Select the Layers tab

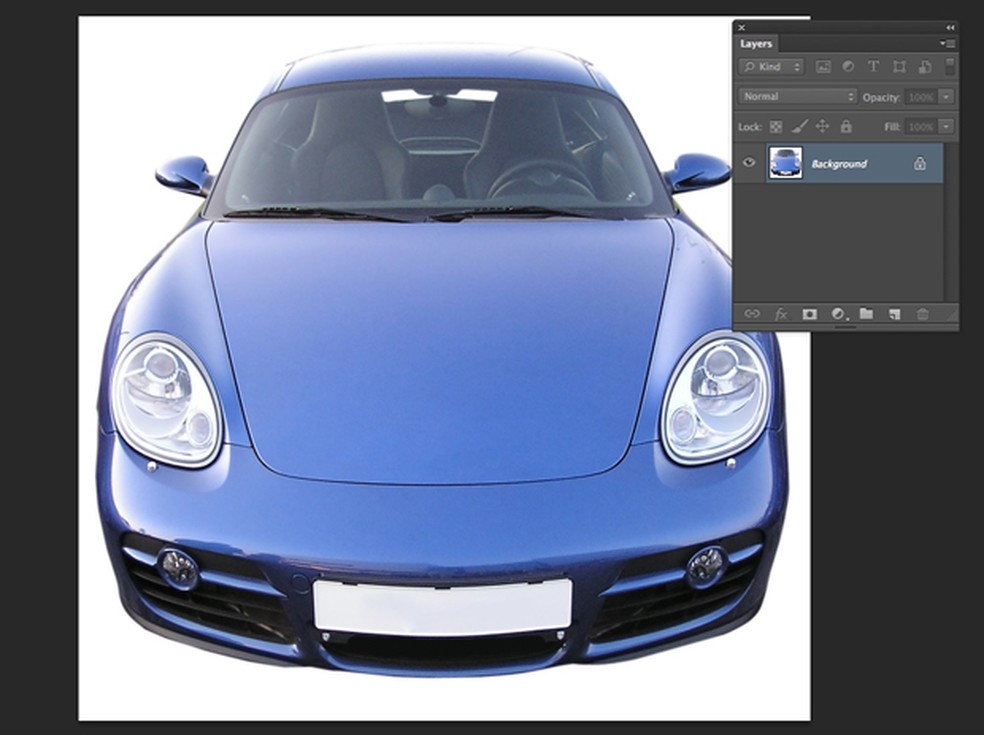[756, 43]
